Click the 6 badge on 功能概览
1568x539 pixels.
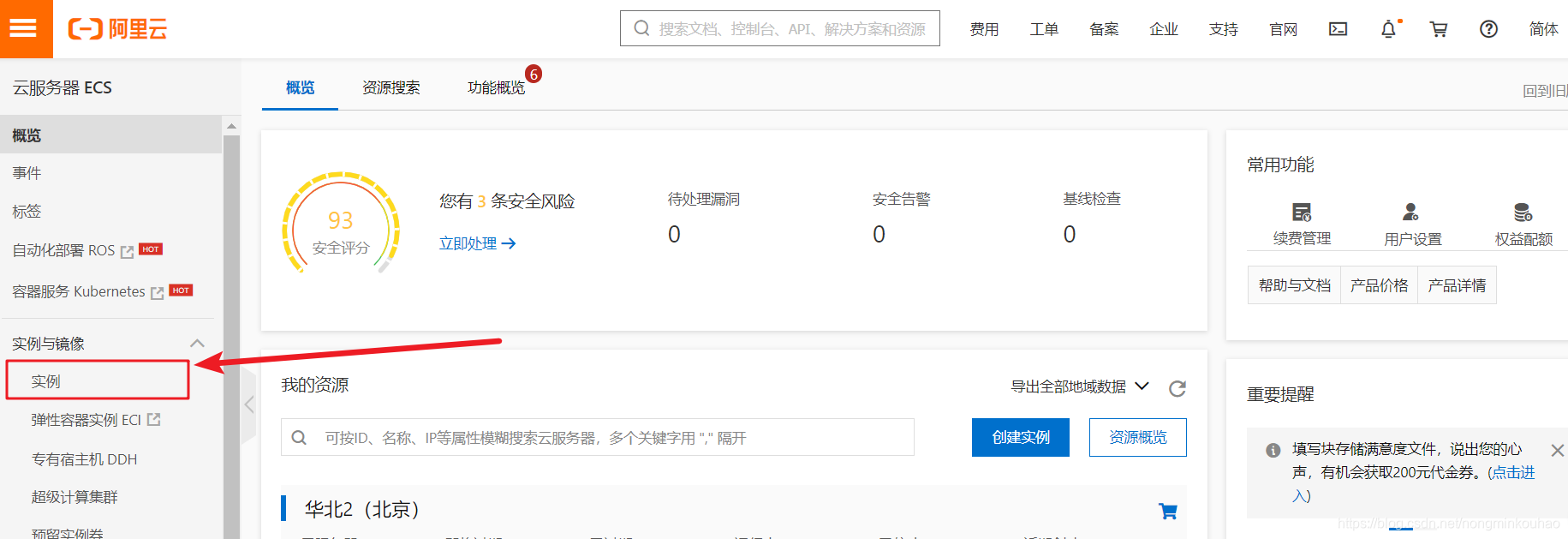pyautogui.click(x=534, y=74)
